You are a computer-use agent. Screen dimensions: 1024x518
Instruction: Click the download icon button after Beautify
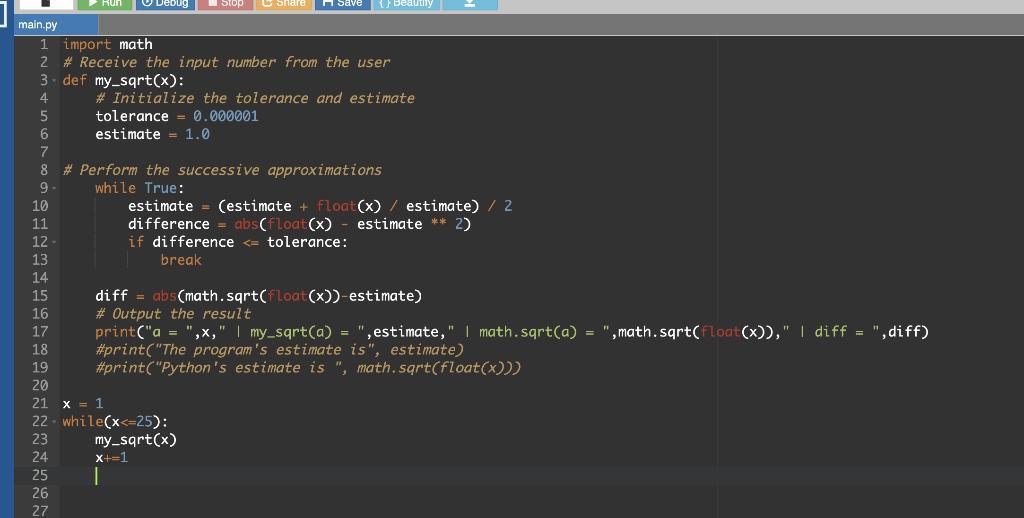click(x=471, y=4)
